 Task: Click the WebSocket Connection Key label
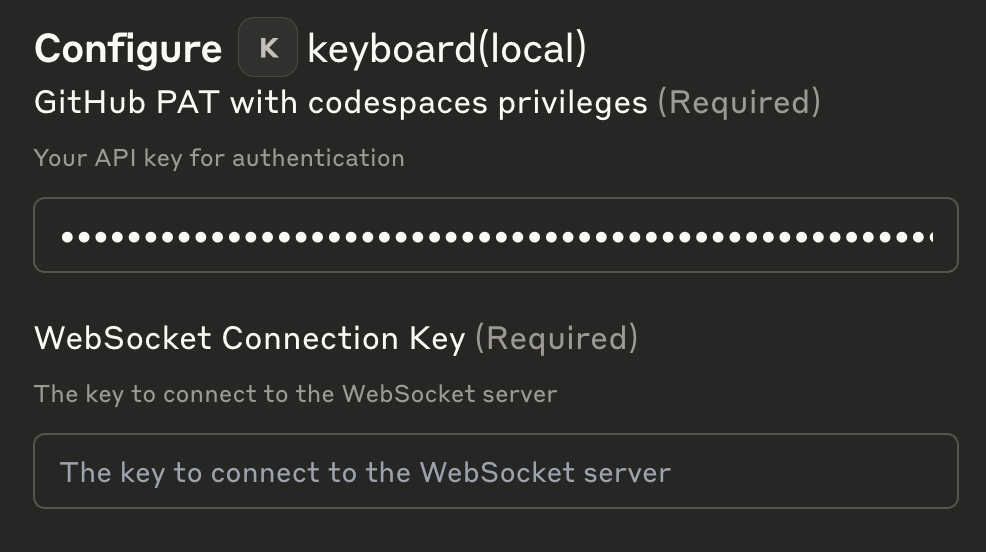pyautogui.click(x=250, y=338)
